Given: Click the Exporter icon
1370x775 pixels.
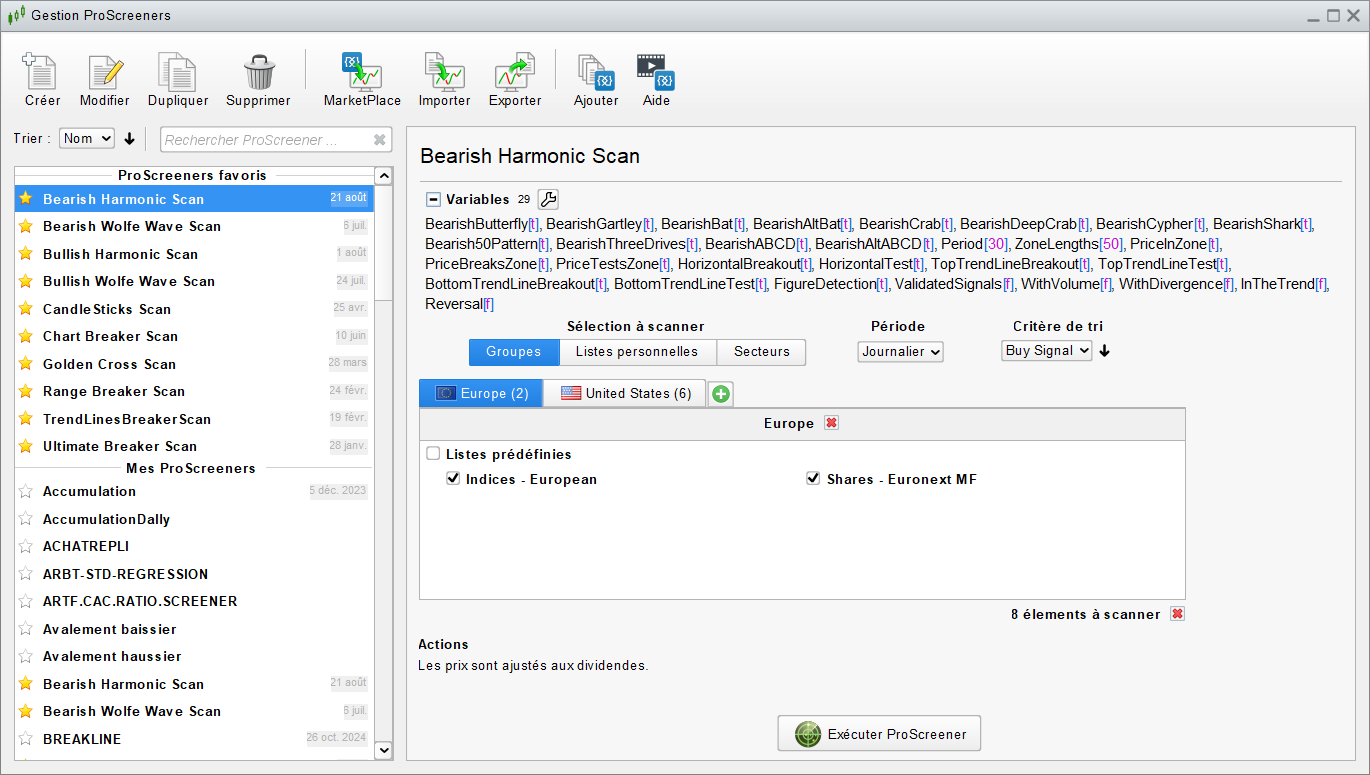Looking at the screenshot, I should point(515,73).
